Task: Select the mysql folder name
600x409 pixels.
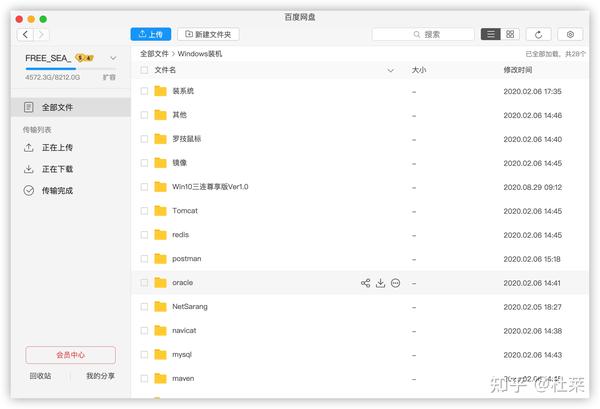Action: tap(182, 355)
